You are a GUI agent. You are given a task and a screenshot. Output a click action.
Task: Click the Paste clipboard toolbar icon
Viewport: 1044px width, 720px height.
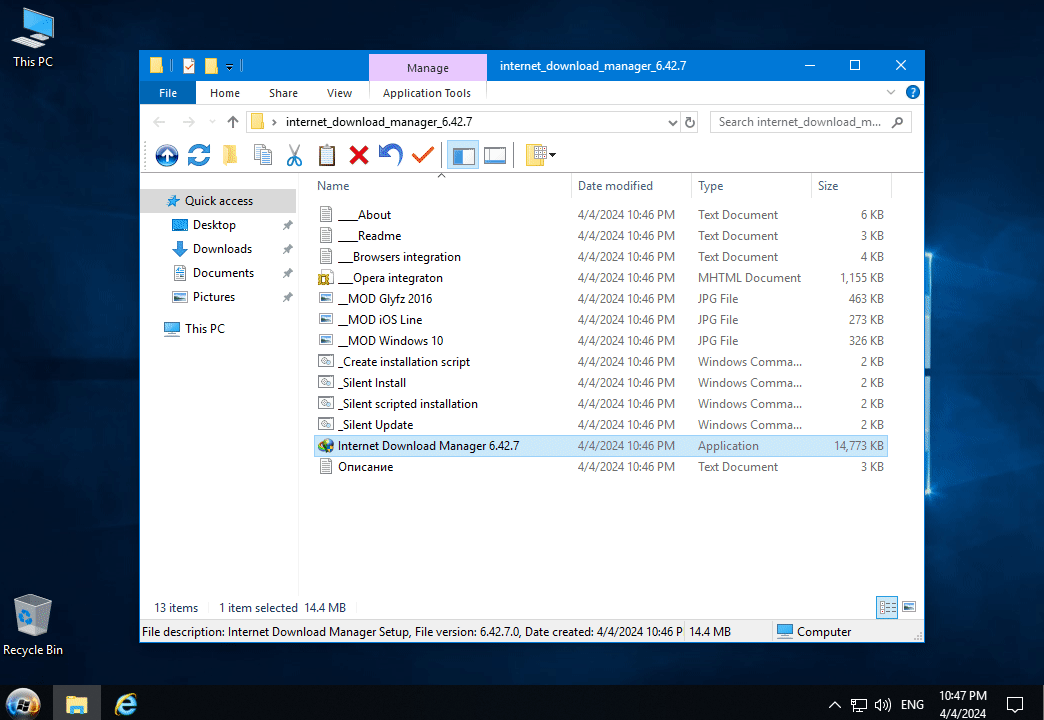(x=326, y=155)
